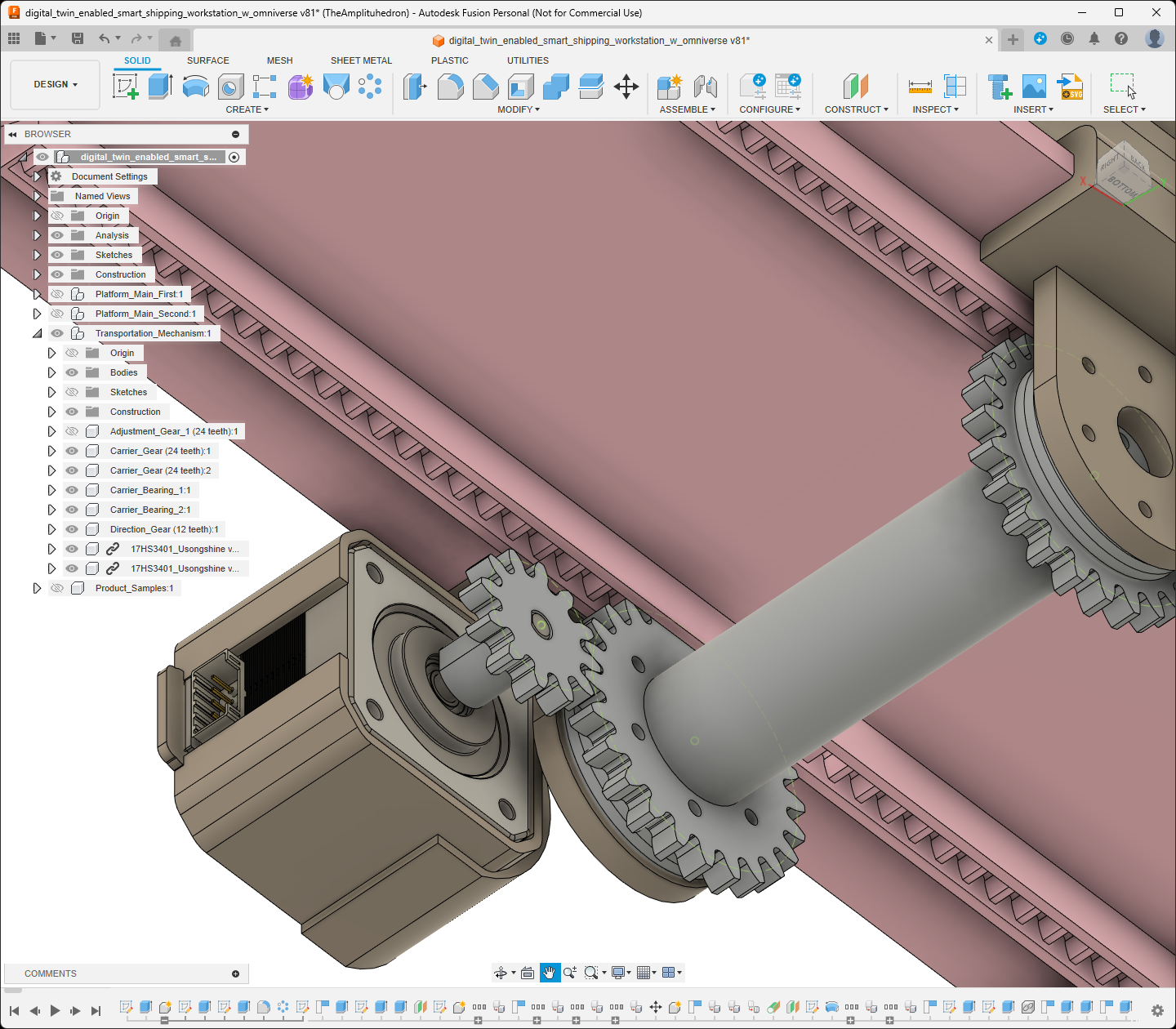Hide Transportation_Mechanism:1 component
Viewport: 1176px width, 1029px height.
click(x=57, y=333)
